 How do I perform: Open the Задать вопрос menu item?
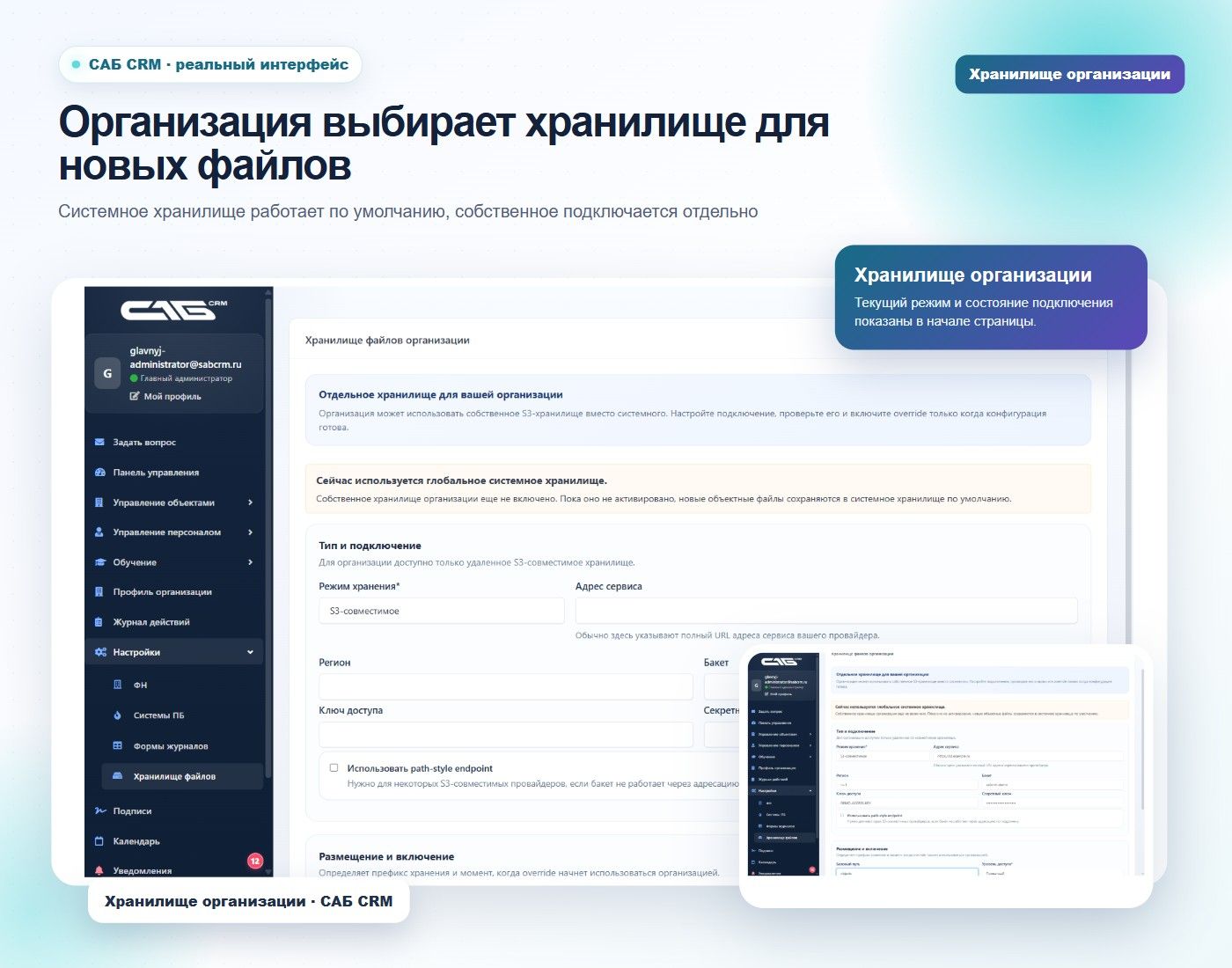pyautogui.click(x=174, y=442)
